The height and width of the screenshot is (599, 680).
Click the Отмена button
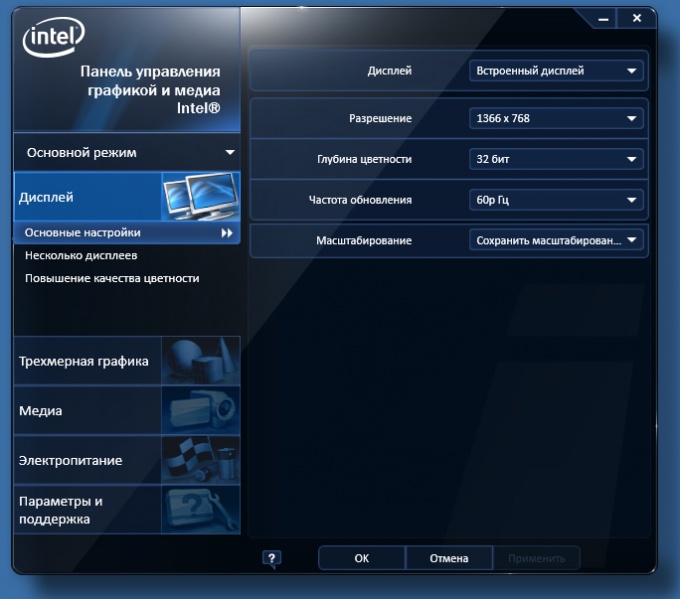pos(449,558)
